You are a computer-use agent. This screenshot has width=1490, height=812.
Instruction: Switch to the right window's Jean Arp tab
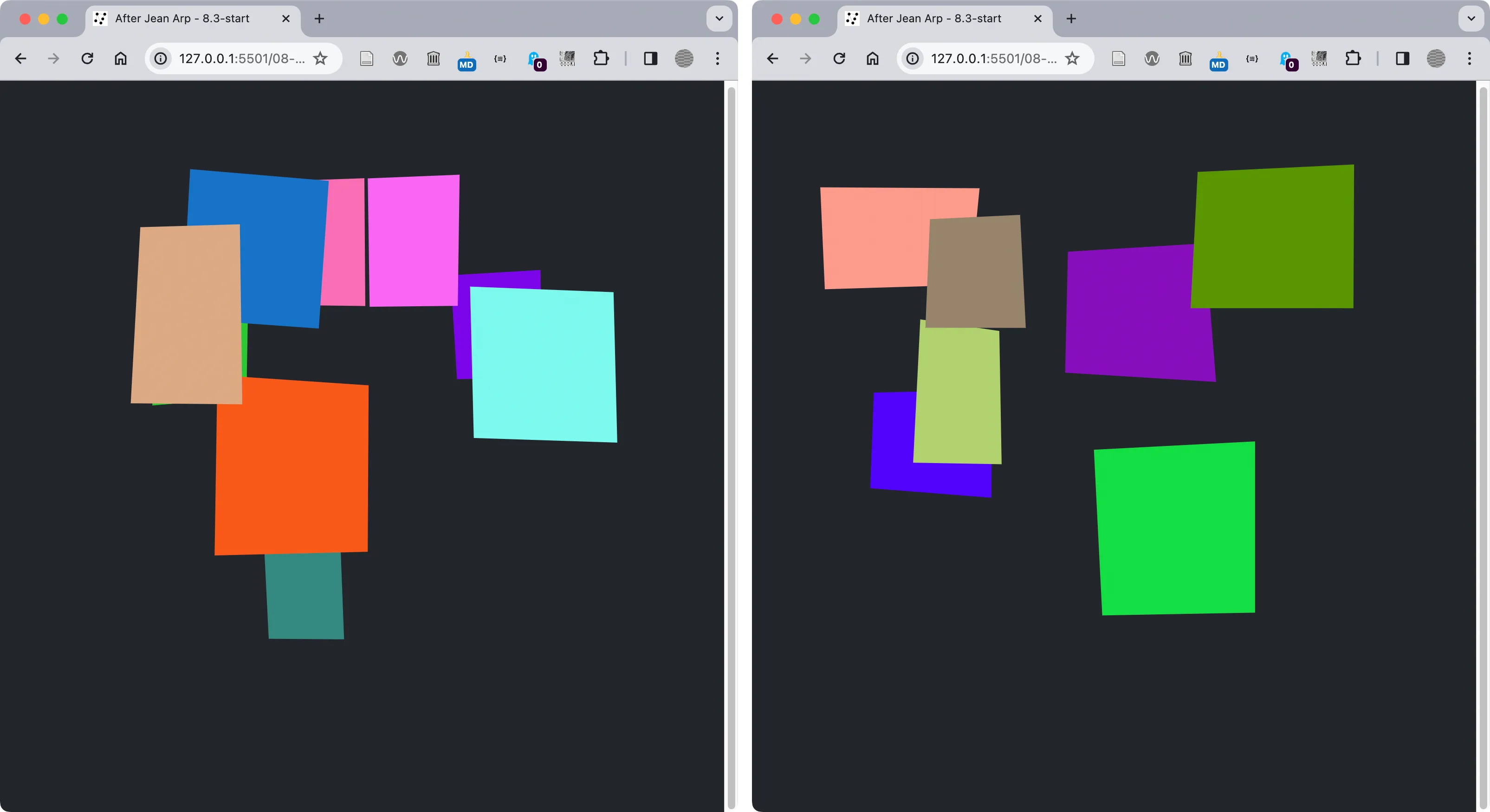(933, 19)
